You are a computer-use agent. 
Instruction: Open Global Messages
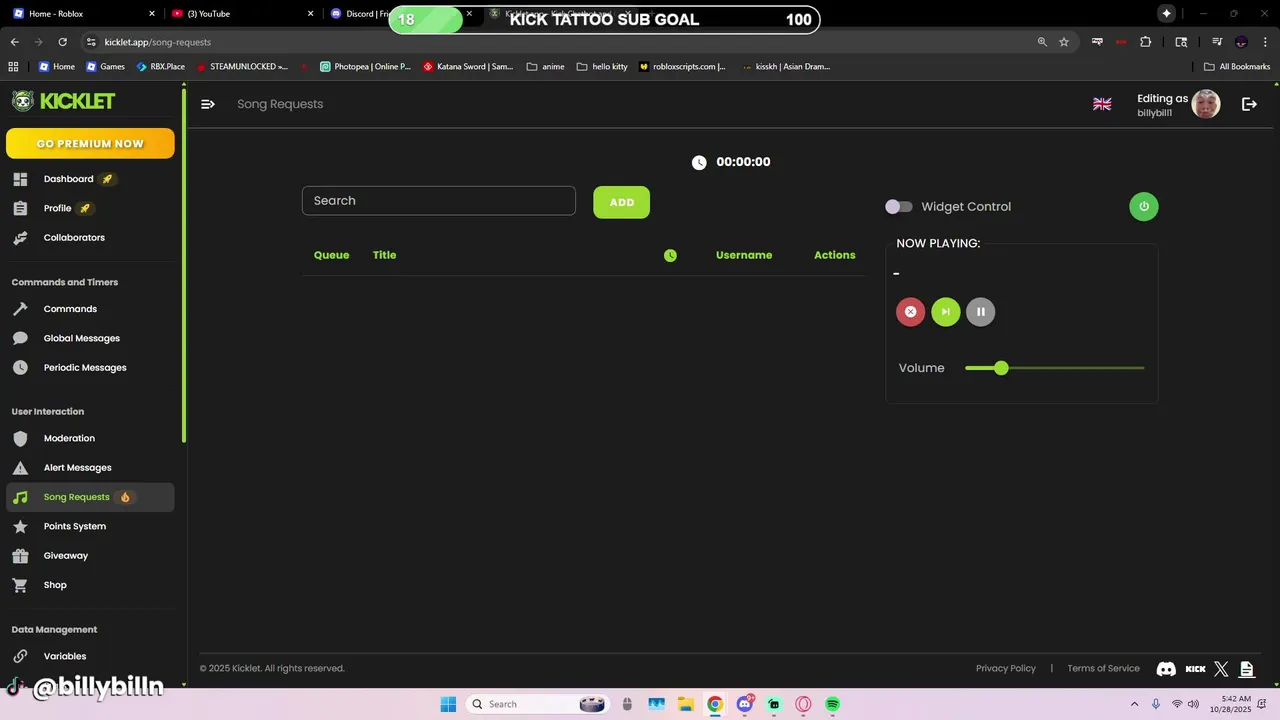point(81,338)
